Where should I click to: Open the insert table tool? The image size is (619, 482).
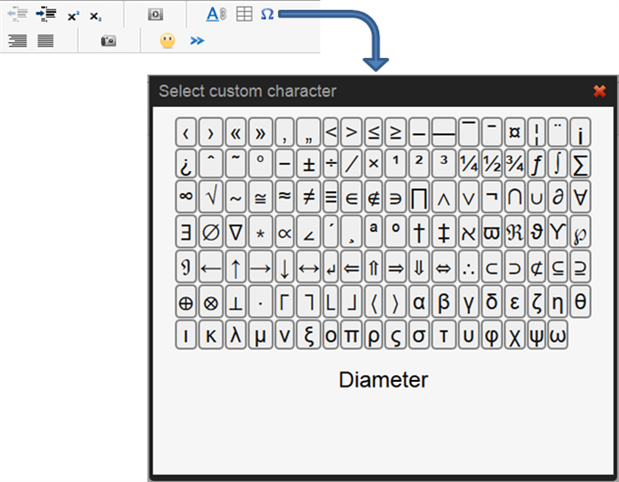tap(243, 15)
